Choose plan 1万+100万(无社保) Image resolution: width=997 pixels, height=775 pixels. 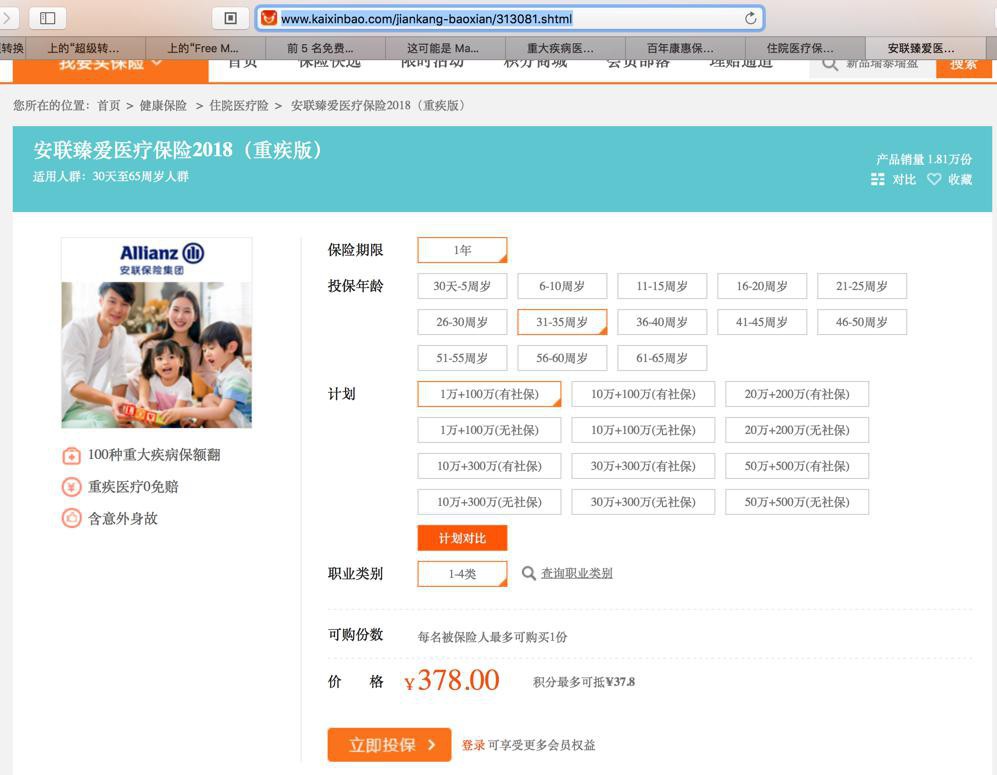[489, 430]
